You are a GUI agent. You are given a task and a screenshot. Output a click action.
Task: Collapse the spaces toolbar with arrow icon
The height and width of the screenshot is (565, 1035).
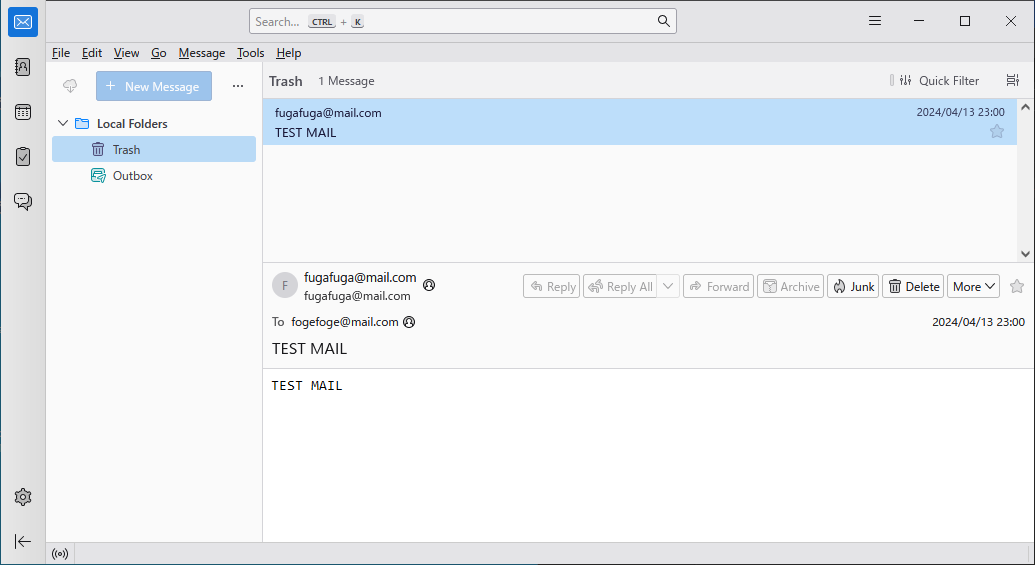point(23,541)
